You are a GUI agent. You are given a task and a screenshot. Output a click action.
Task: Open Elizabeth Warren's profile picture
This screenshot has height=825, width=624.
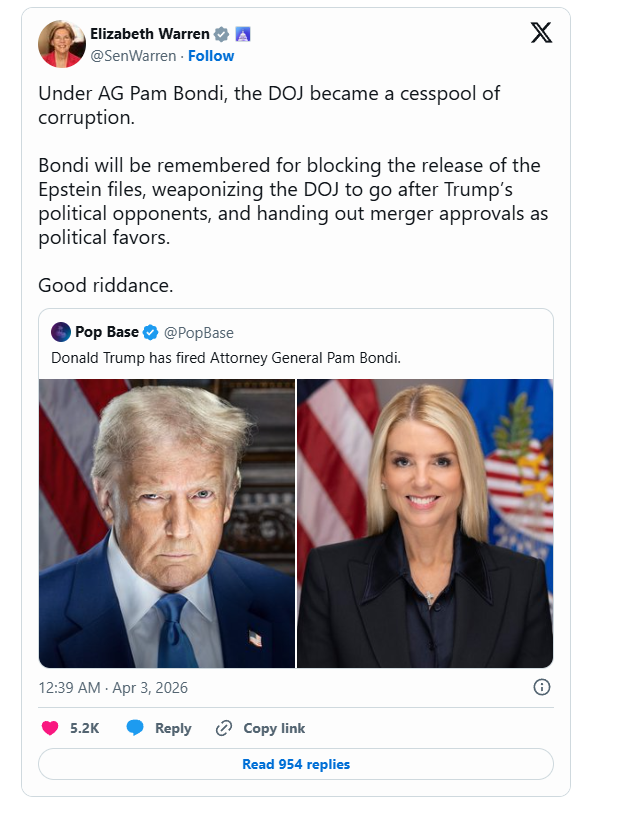(x=61, y=44)
